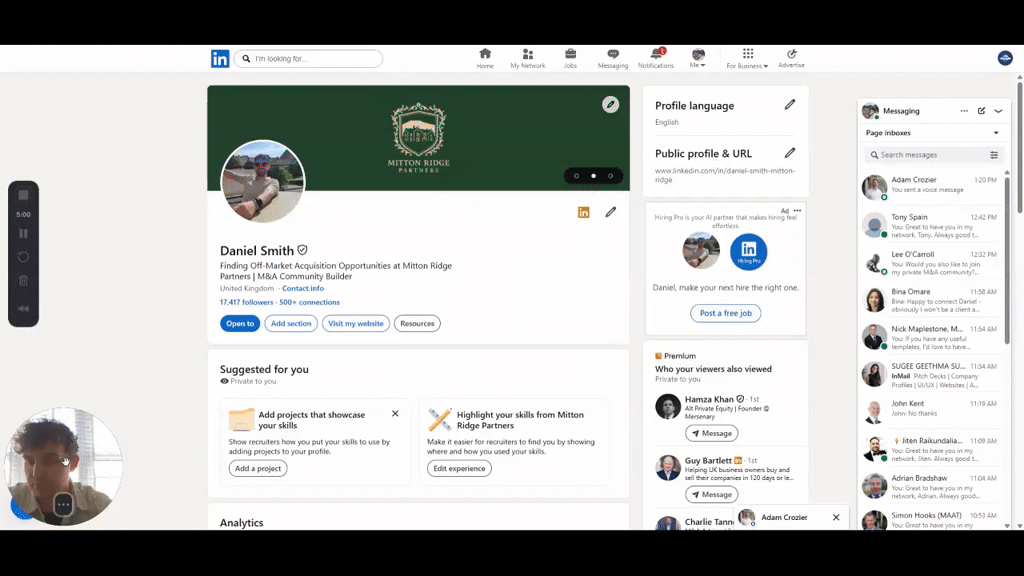Delete the recording with trash icon
The height and width of the screenshot is (576, 1024).
(24, 281)
